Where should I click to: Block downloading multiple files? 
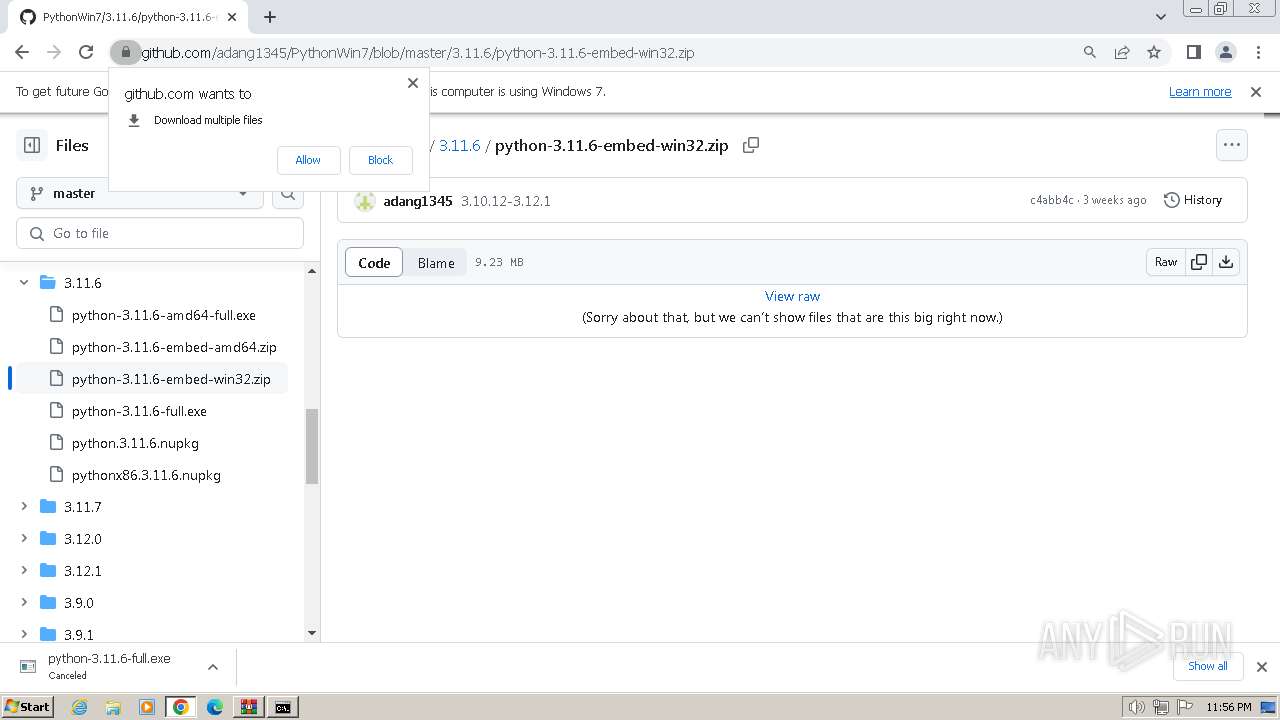tap(380, 160)
